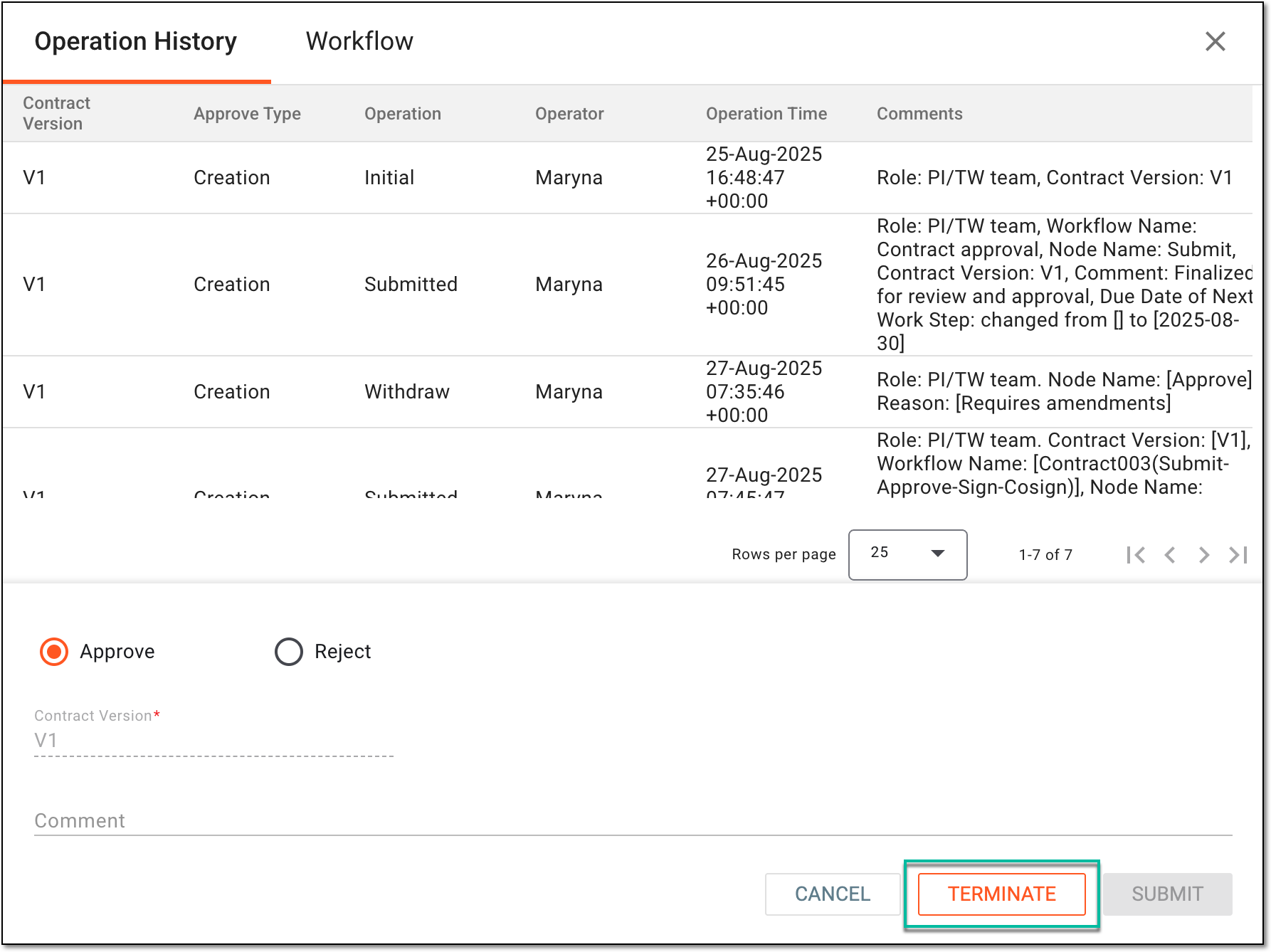Go to the first page of results
The image size is (1271, 952).
click(x=1136, y=555)
